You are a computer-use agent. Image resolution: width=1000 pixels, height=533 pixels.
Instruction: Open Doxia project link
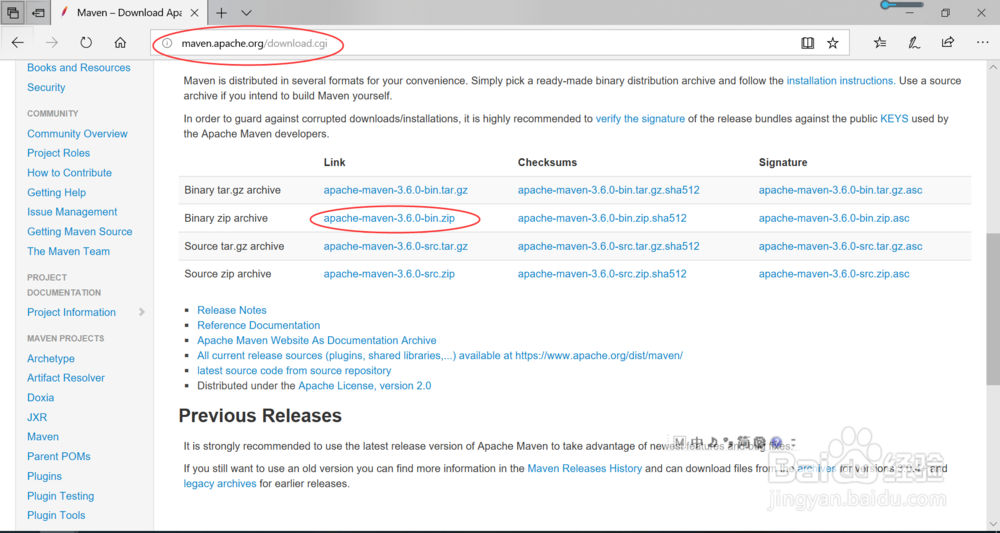pyautogui.click(x=40, y=397)
